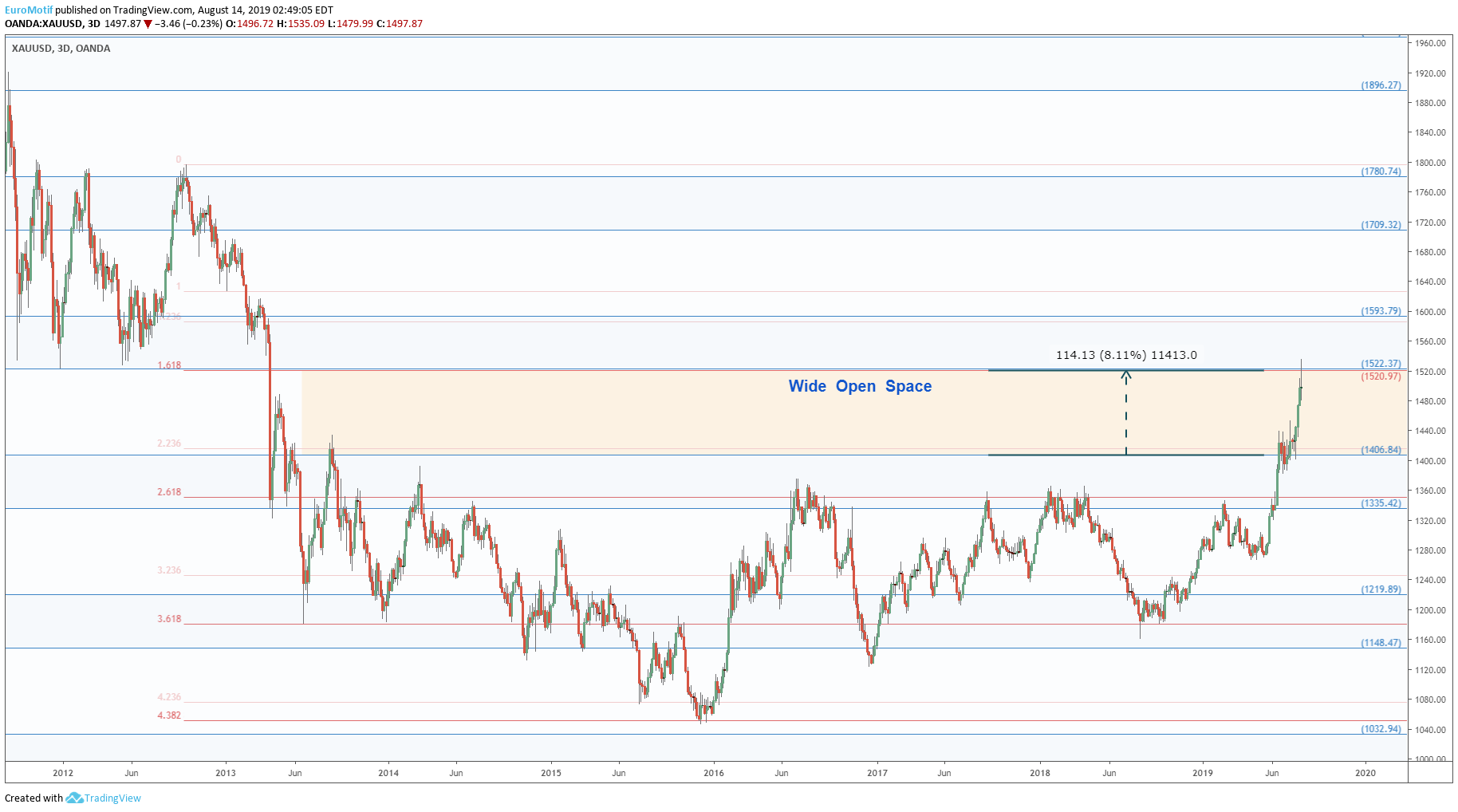1458x812 pixels.
Task: Click the 2020 label on time axis
Action: point(1365,773)
